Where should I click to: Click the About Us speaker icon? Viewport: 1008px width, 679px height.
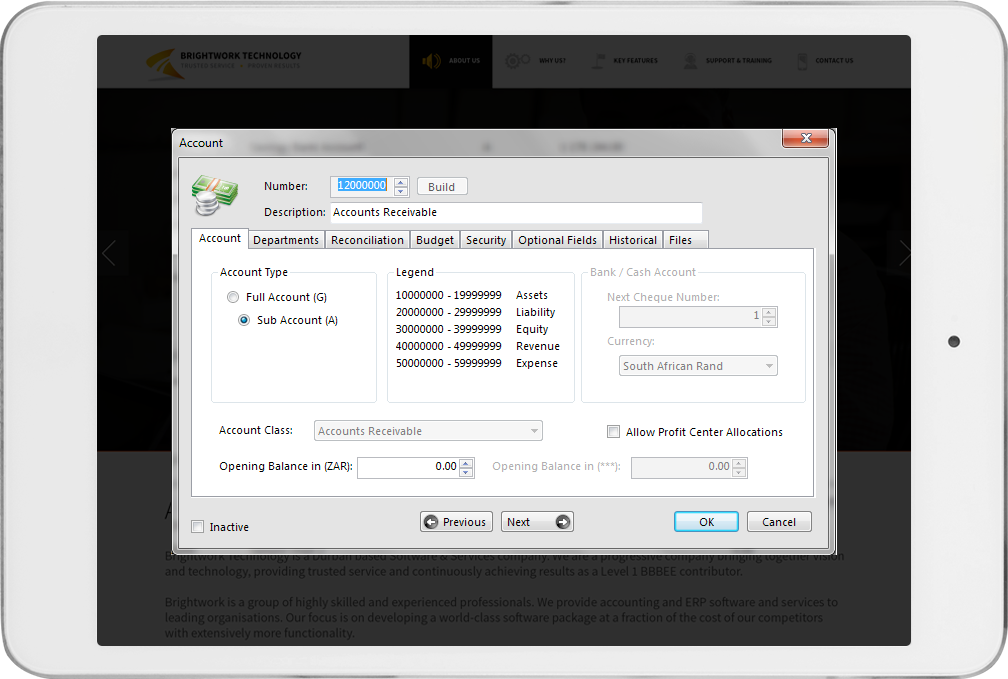(x=432, y=61)
